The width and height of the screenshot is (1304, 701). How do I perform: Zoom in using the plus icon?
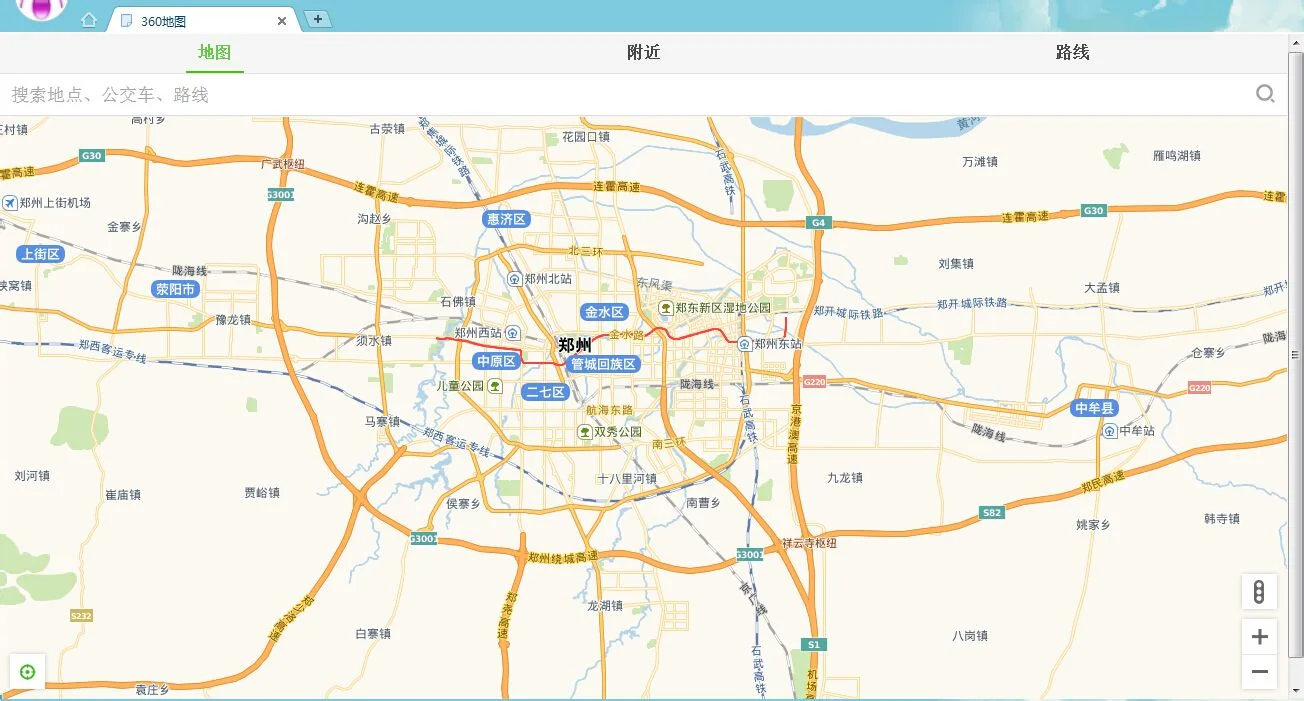[1259, 636]
